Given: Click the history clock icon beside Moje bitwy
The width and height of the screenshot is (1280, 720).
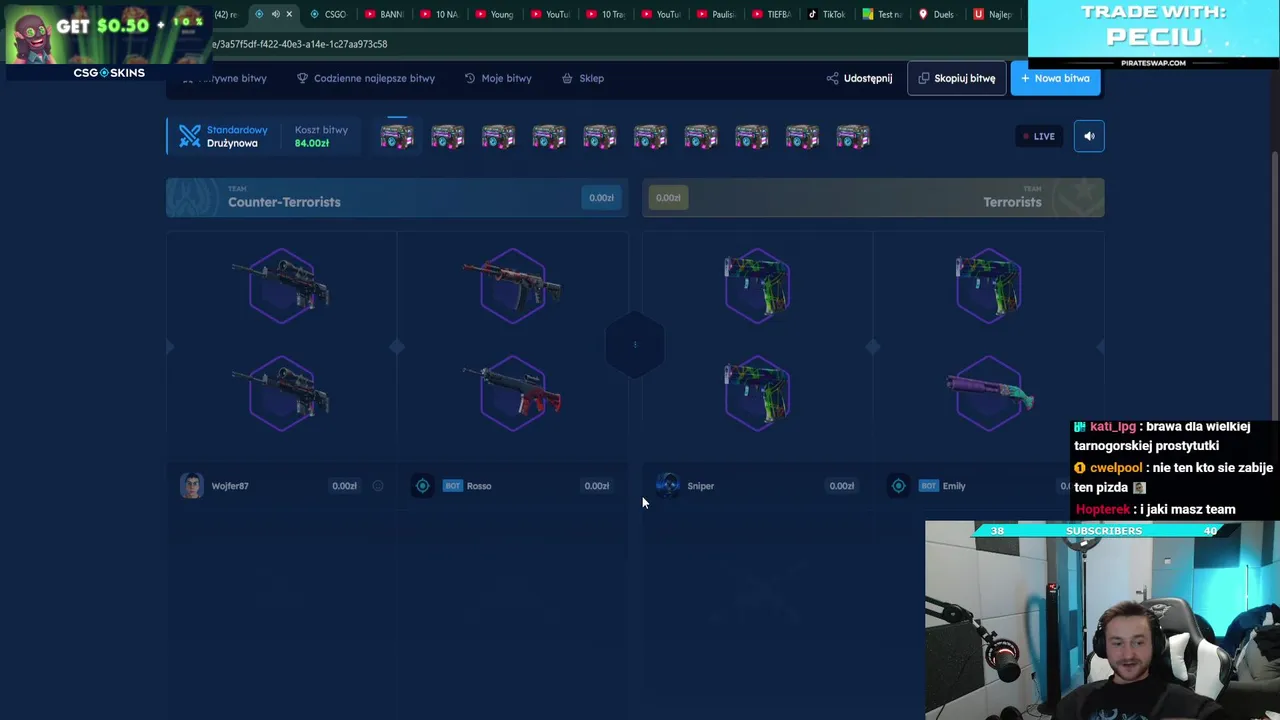Looking at the screenshot, I should 470,78.
